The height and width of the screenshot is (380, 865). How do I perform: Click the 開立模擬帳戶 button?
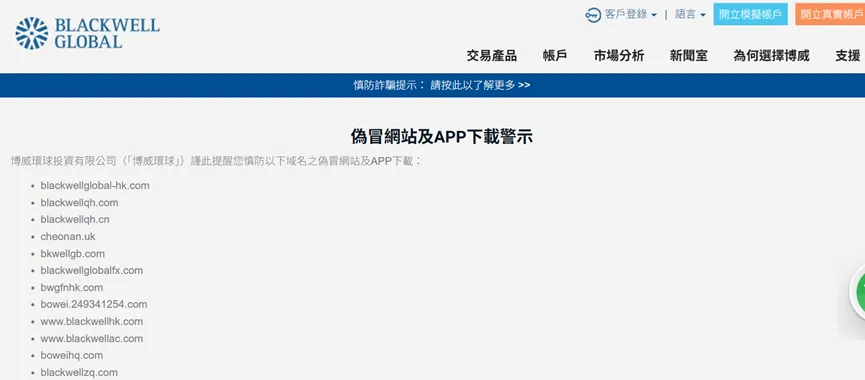pyautogui.click(x=750, y=14)
